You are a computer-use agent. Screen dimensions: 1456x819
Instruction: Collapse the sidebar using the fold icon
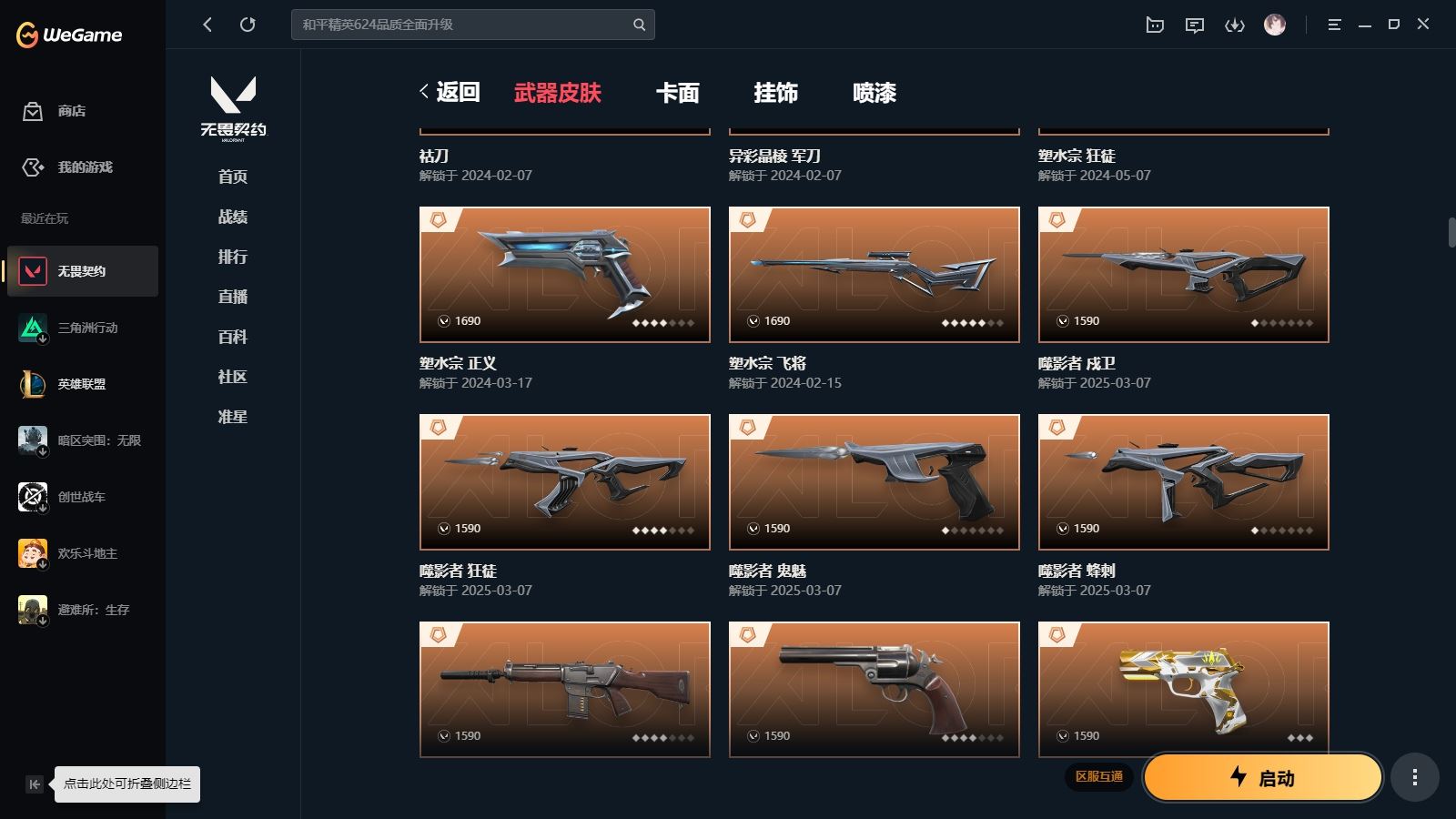click(x=35, y=784)
